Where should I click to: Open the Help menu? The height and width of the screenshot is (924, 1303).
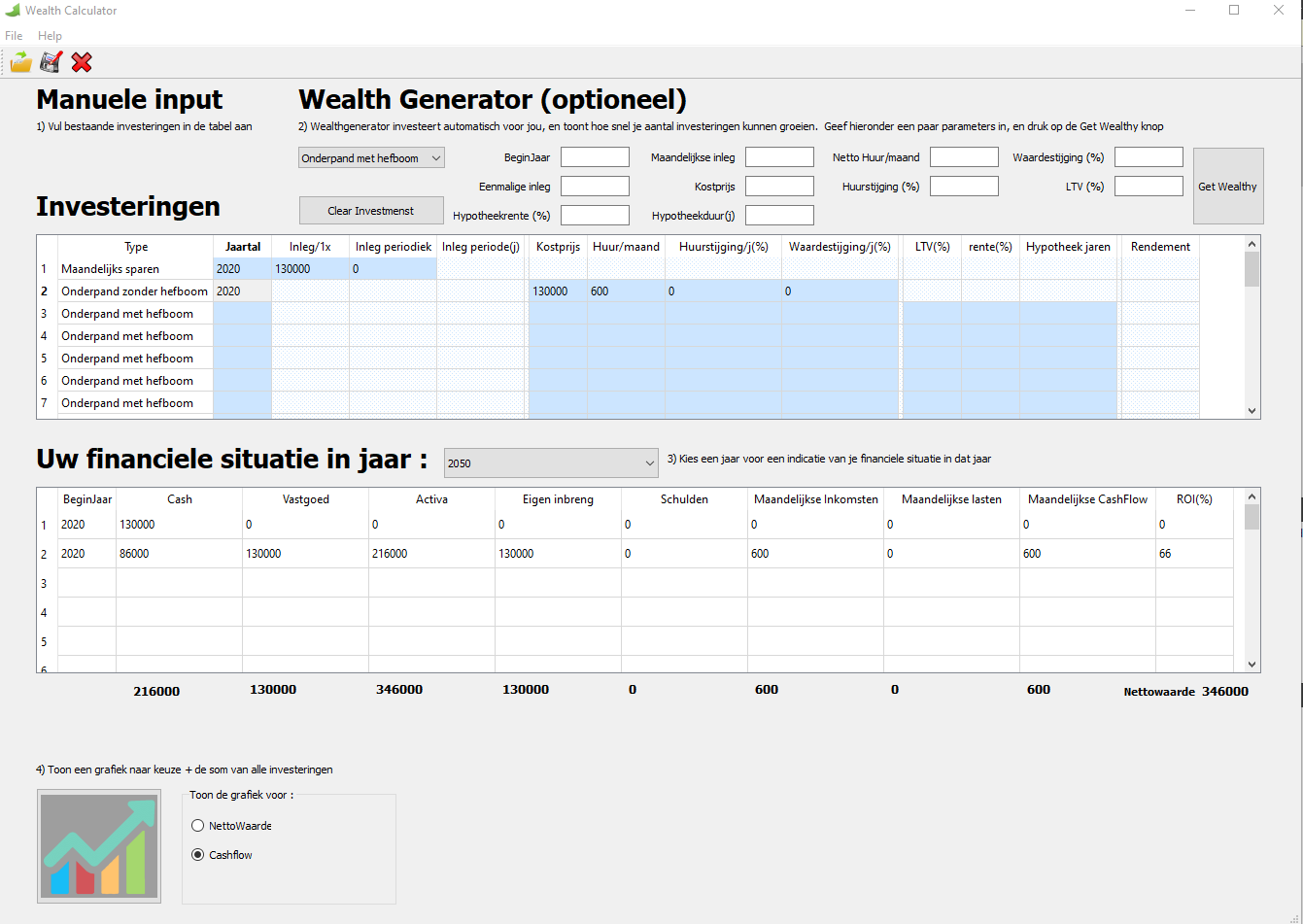tap(50, 36)
